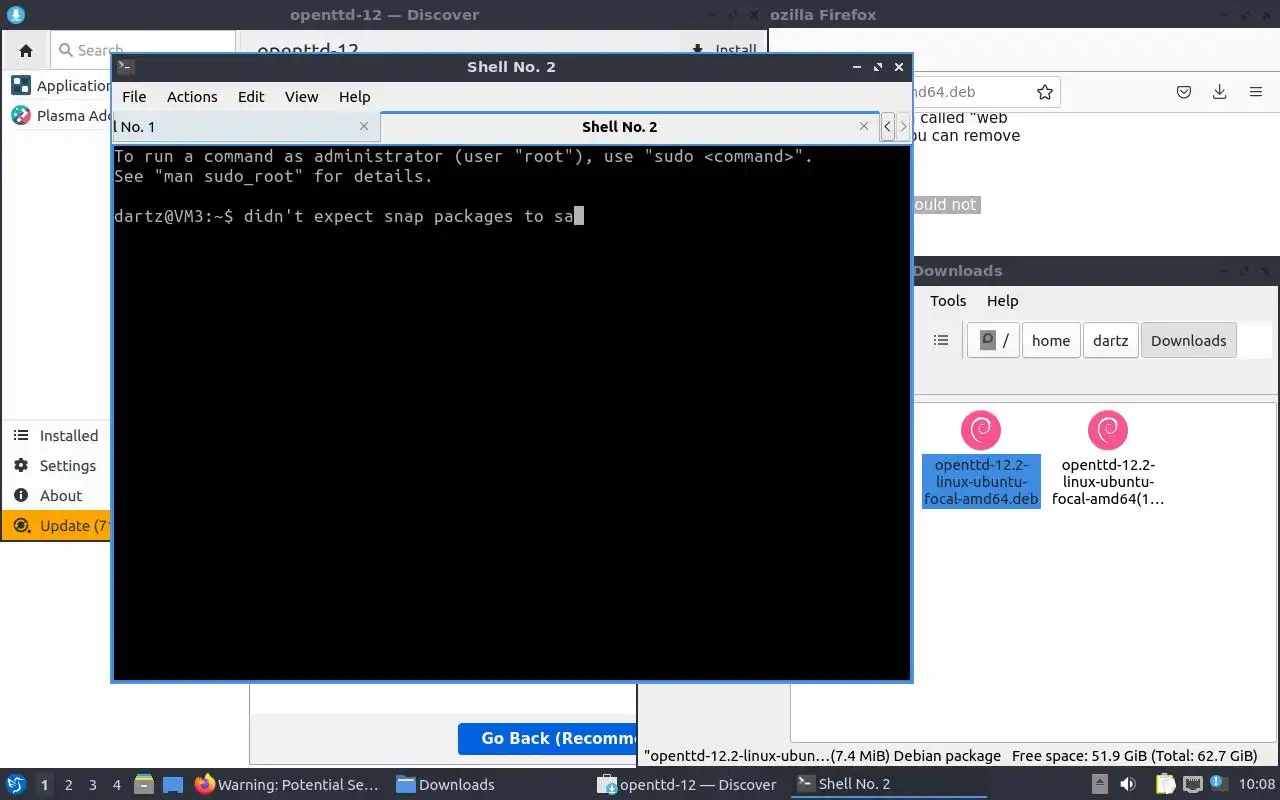Click the Discover home icon
The image size is (1280, 800).
[x=26, y=50]
